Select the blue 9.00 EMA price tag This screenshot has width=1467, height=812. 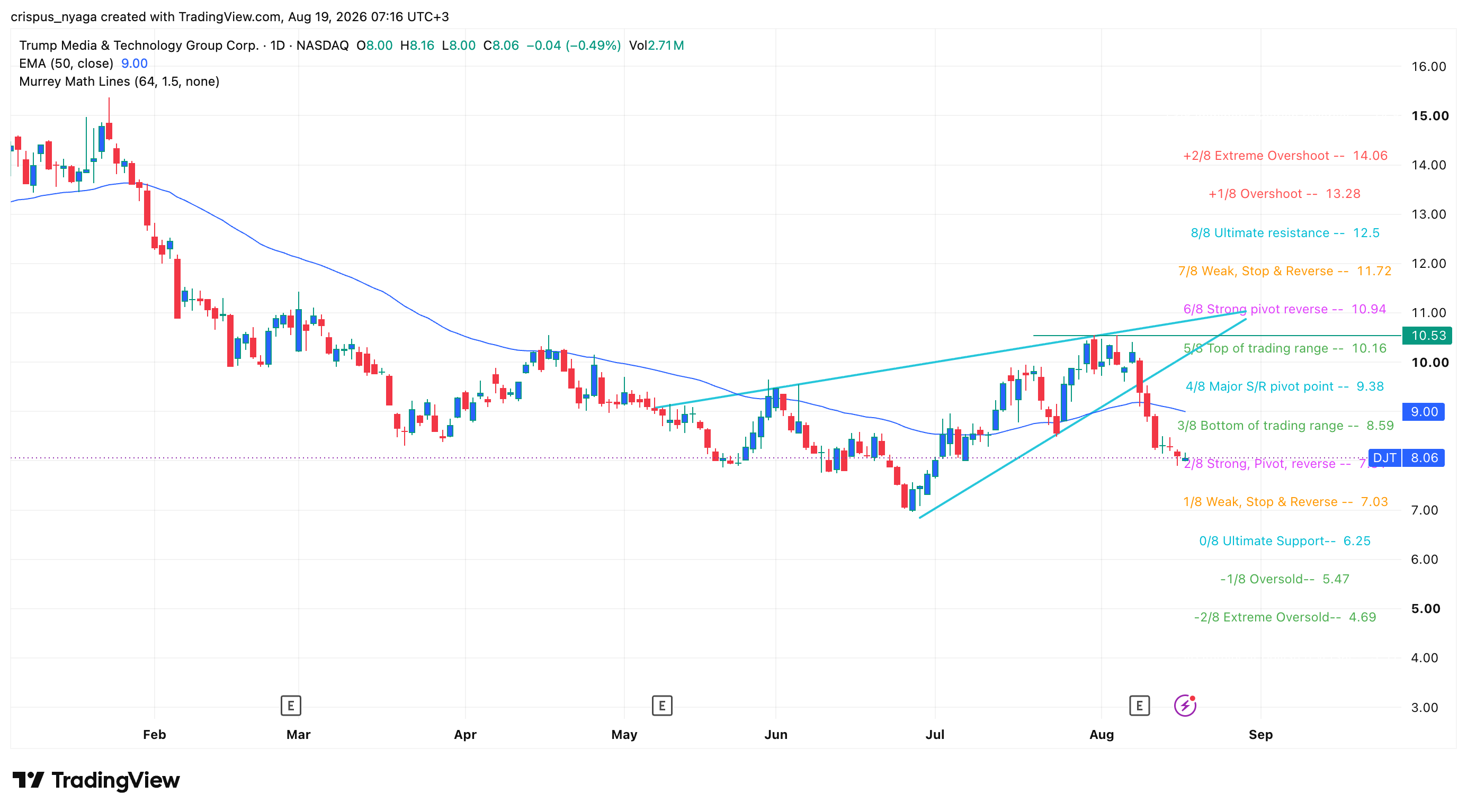click(x=1423, y=411)
